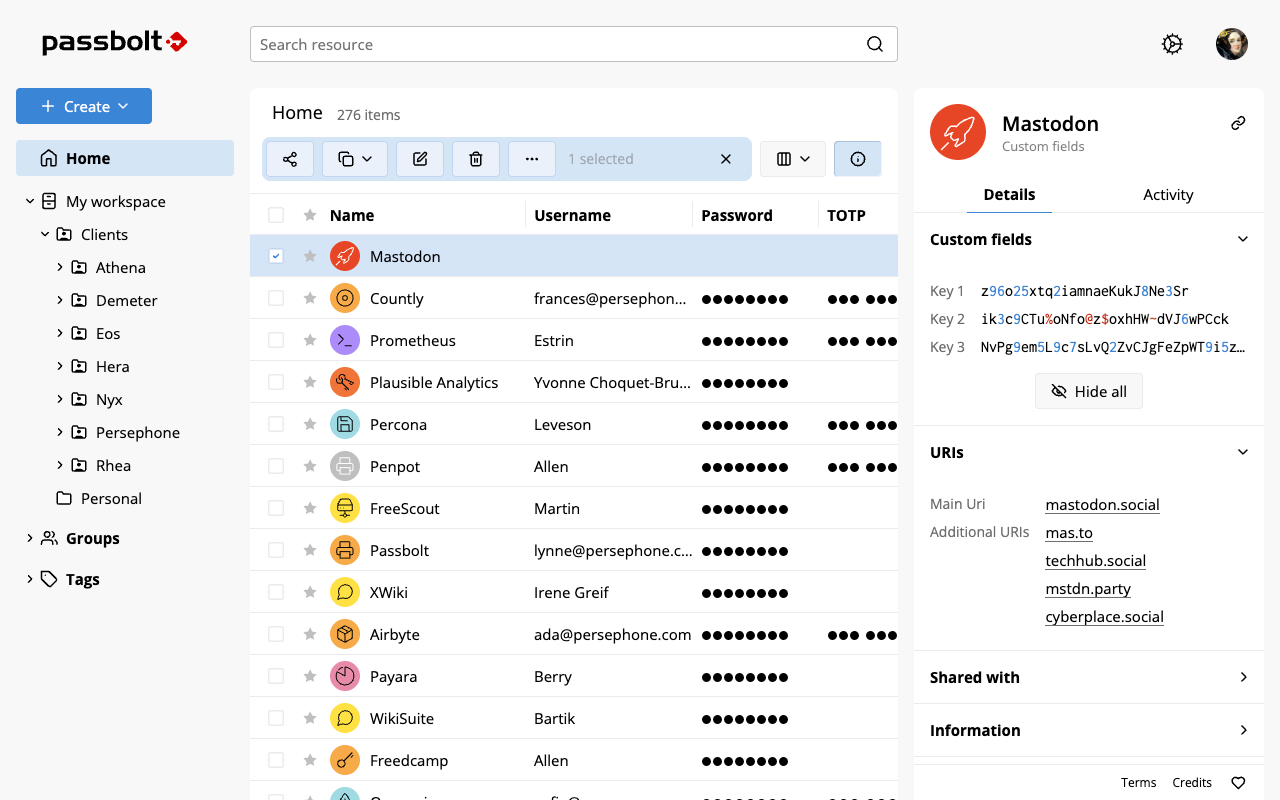This screenshot has height=800, width=1280.
Task: Click the Prometheus terminal icon
Action: click(344, 340)
